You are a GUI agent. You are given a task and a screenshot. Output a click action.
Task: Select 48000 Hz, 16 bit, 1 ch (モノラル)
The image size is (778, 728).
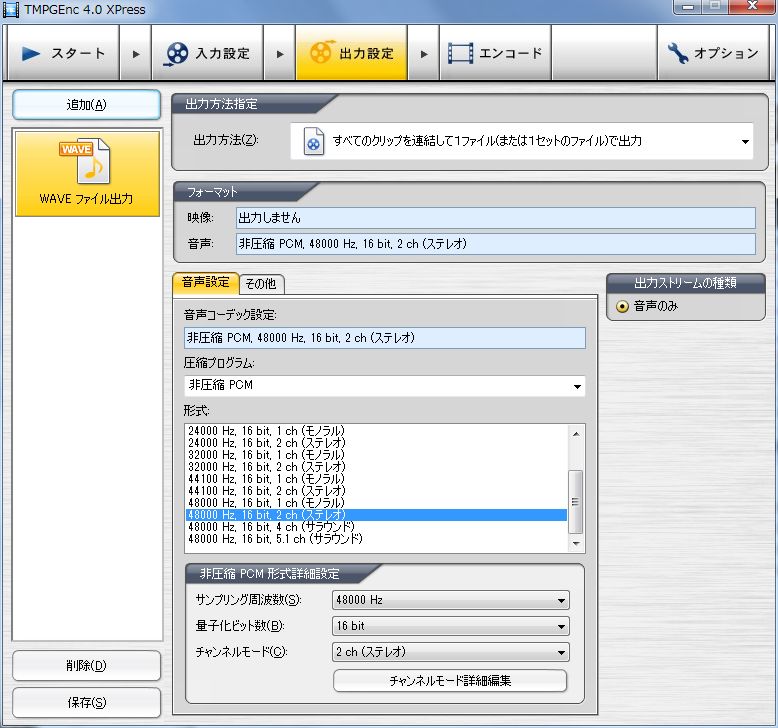pyautogui.click(x=376, y=503)
